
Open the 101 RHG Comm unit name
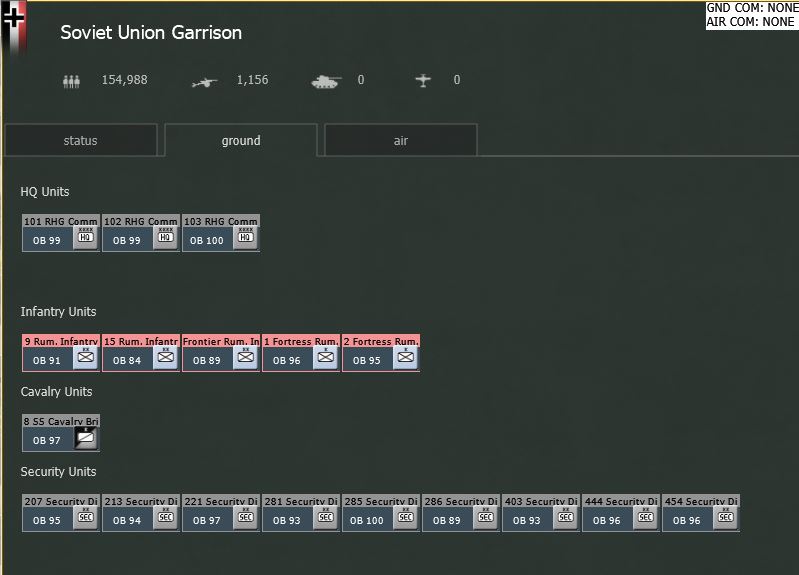point(61,221)
